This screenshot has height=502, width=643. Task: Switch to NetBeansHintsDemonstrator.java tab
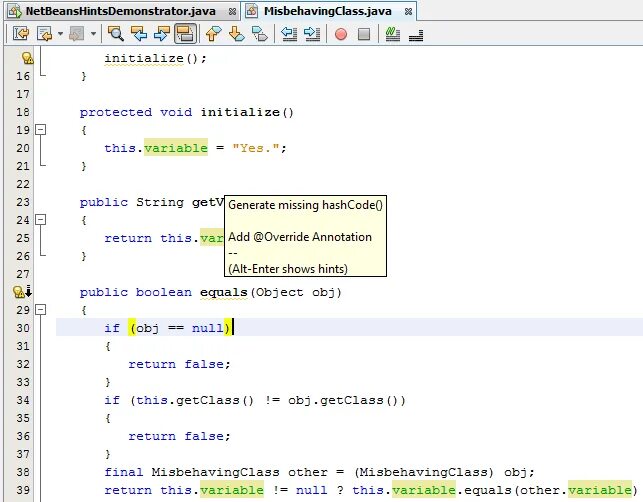120,11
